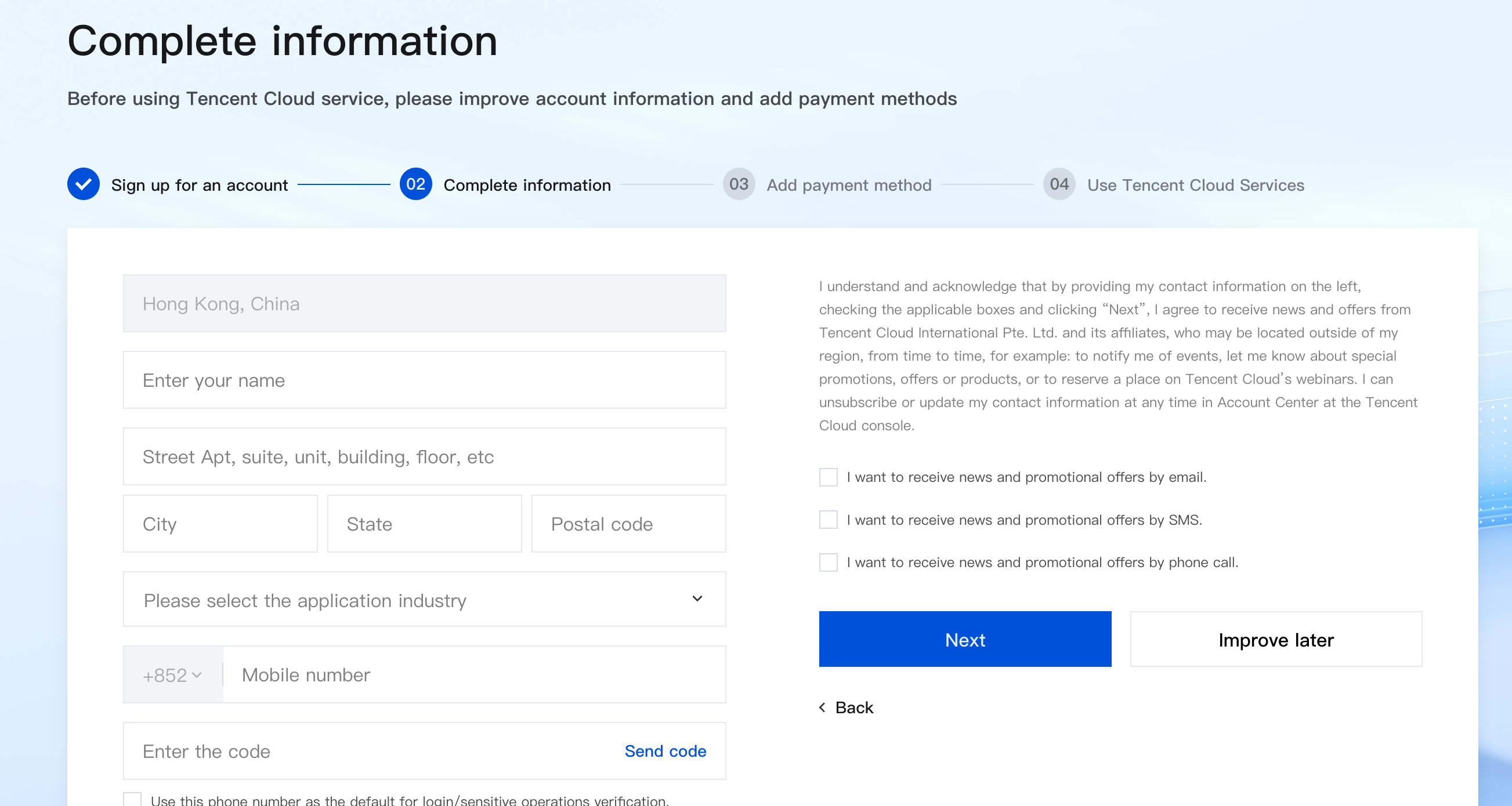Select the Add payment method step
This screenshot has width=1512, height=806.
click(849, 185)
